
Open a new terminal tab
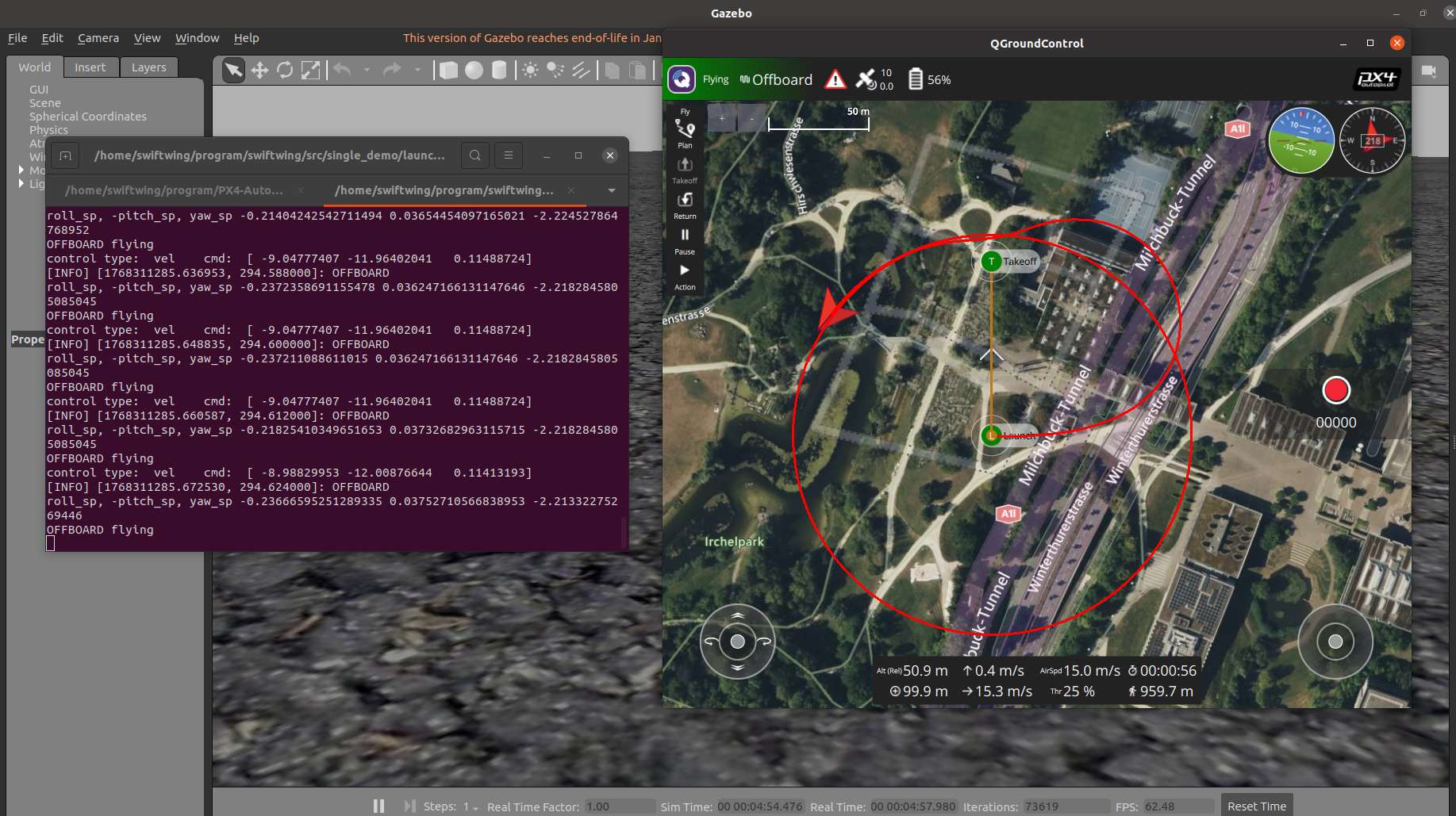point(65,155)
